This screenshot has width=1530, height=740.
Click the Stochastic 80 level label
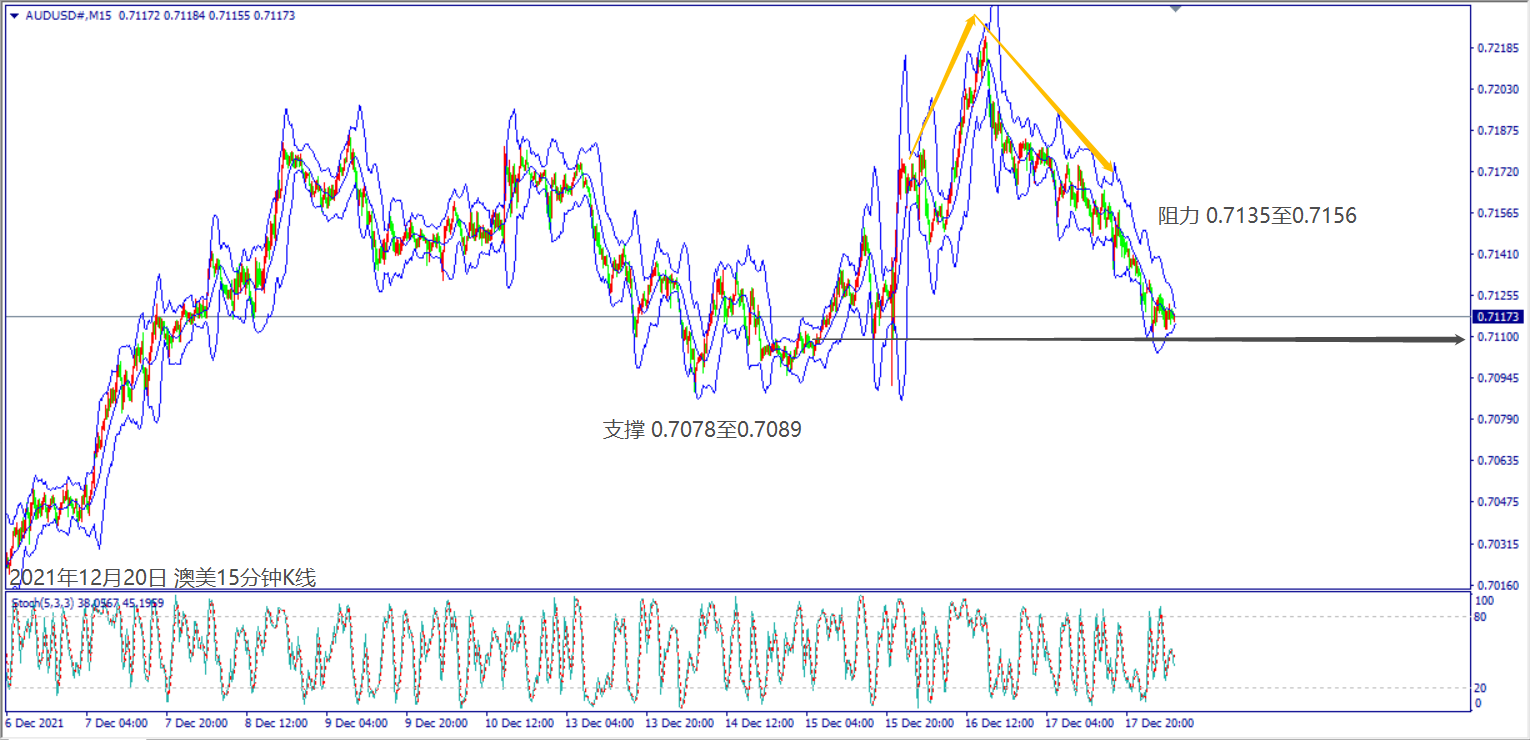[x=1482, y=617]
